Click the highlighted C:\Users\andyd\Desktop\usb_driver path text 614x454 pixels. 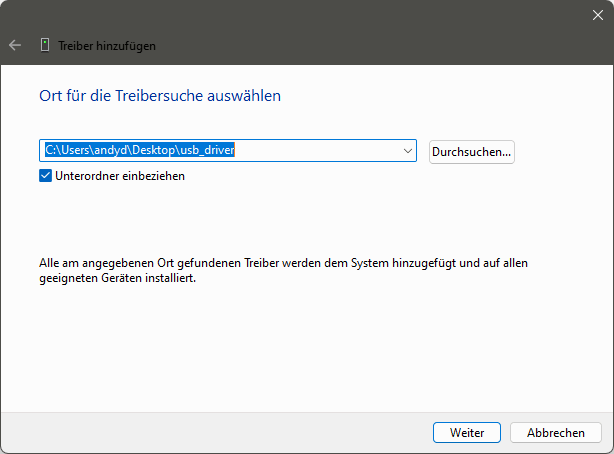pyautogui.click(x=140, y=150)
